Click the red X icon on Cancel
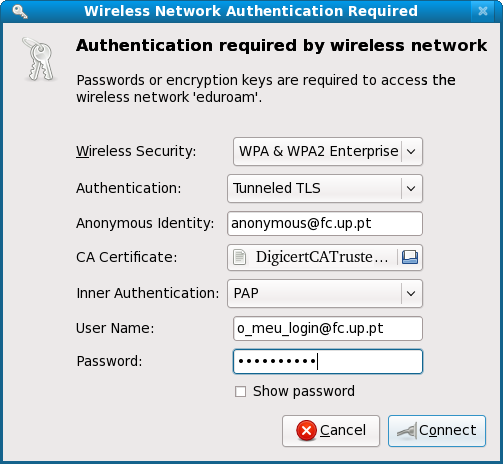The width and height of the screenshot is (503, 464). (x=306, y=430)
